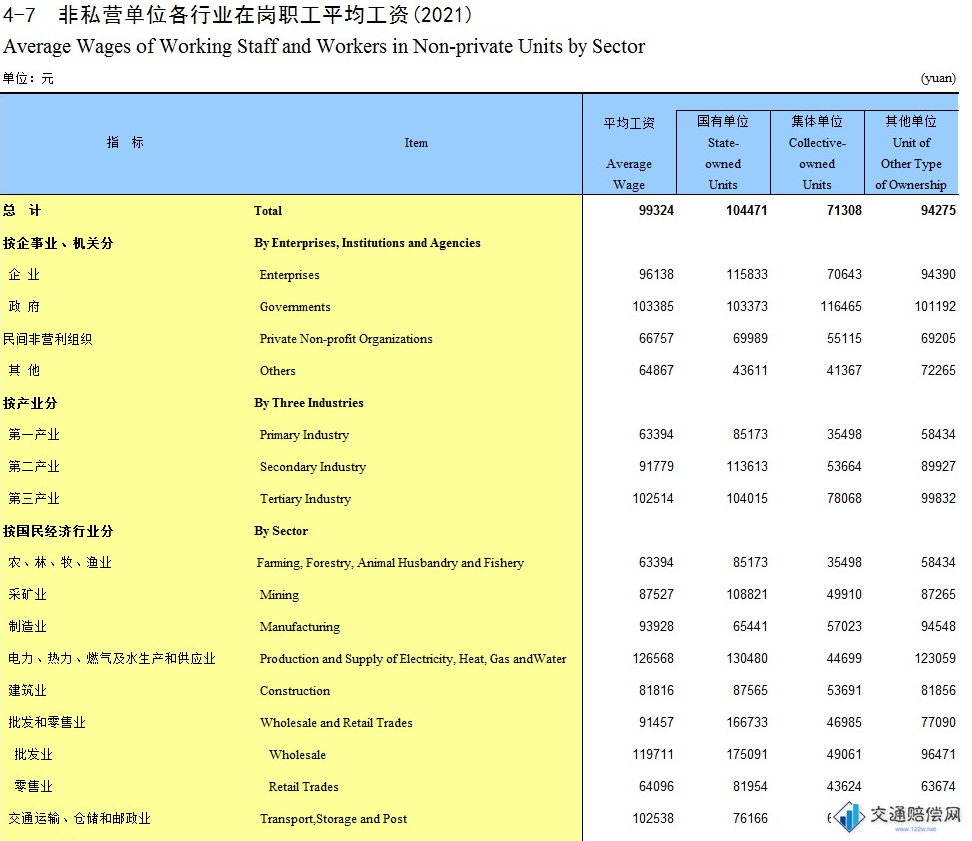Click the '指 标' column header
Image resolution: width=972 pixels, height=841 pixels.
tap(125, 143)
